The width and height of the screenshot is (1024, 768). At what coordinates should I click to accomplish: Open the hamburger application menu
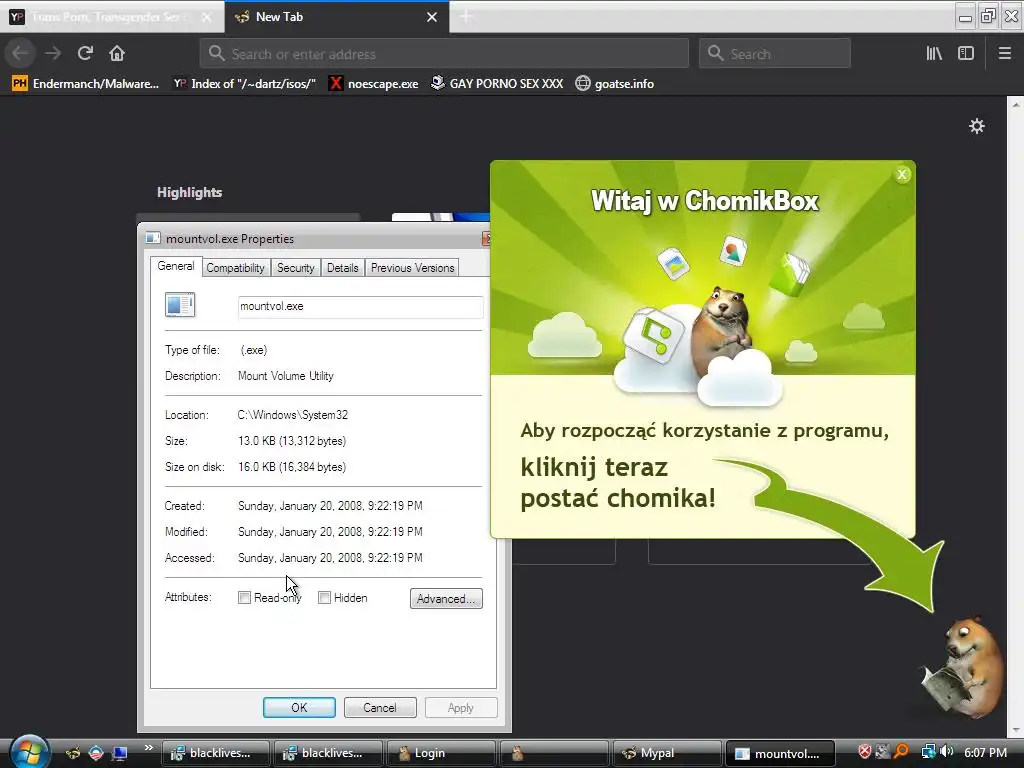point(1004,54)
